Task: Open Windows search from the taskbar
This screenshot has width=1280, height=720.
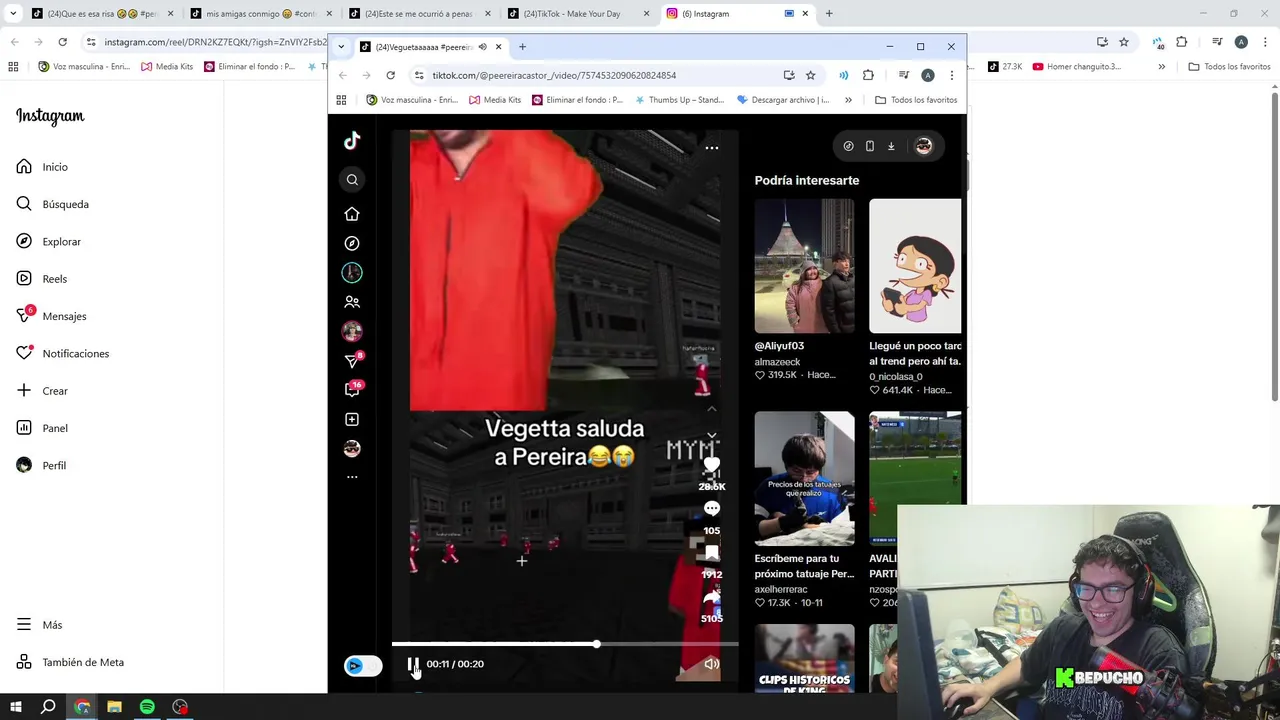Action: [x=48, y=707]
